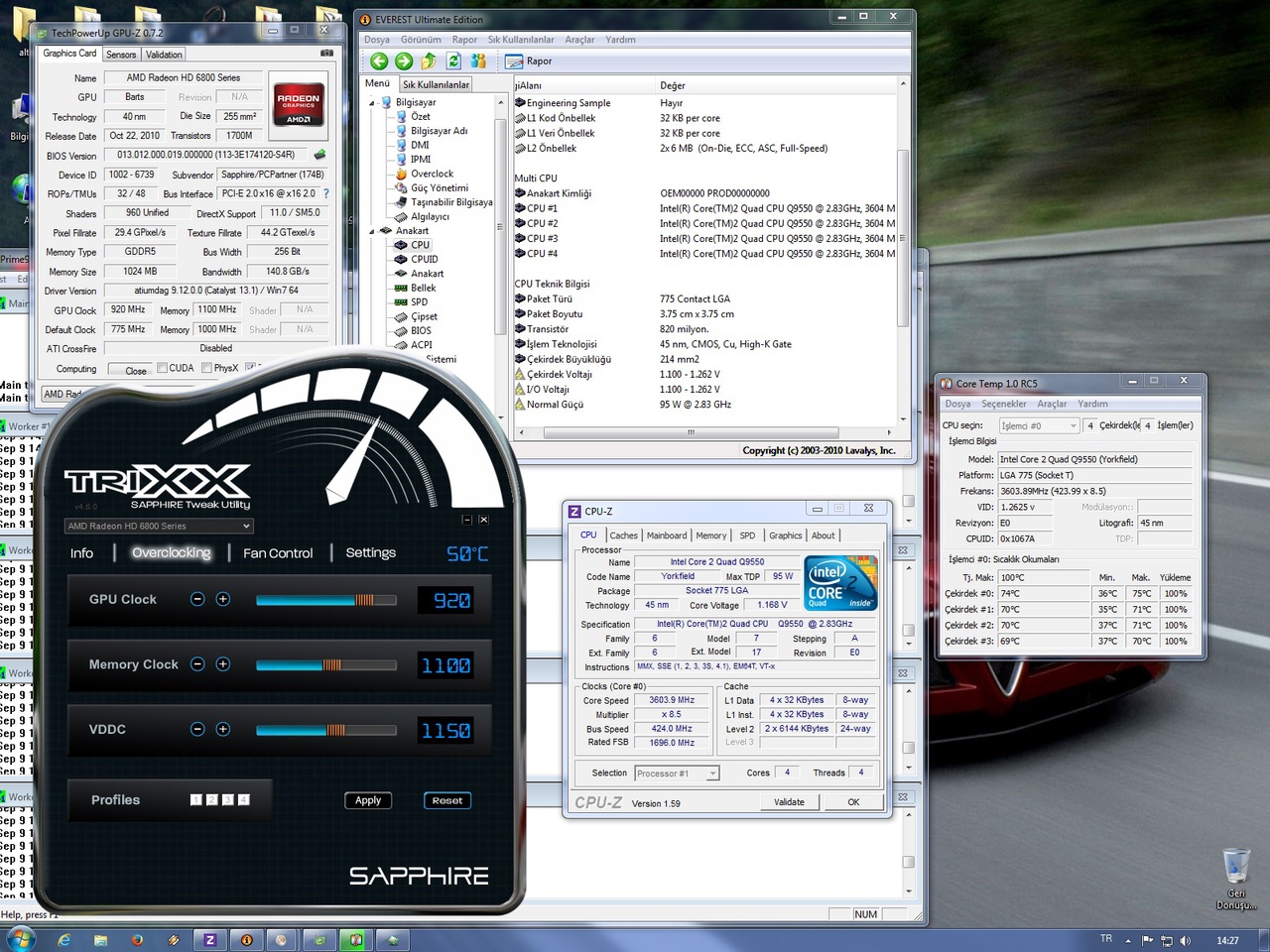Decrease VDDC with minus icon
1270x952 pixels.
click(x=197, y=729)
